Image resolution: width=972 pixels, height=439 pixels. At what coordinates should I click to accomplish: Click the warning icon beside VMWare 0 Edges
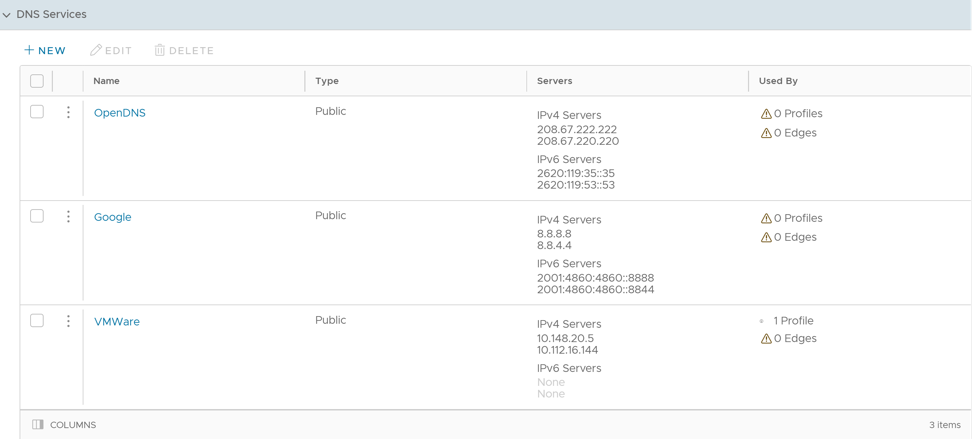(766, 339)
